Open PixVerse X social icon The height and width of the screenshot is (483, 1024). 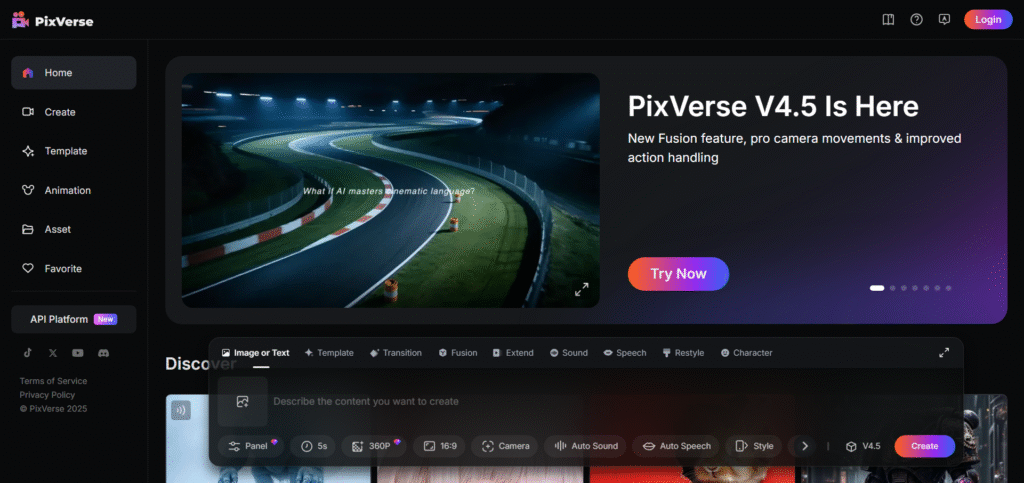coord(53,352)
